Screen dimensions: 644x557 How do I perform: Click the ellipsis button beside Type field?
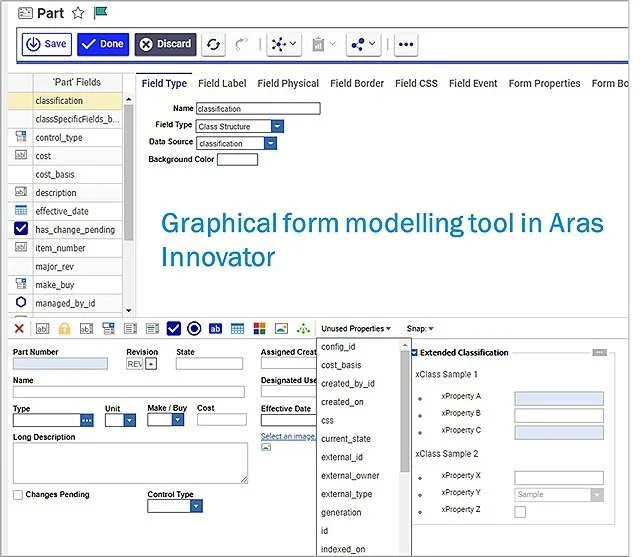click(x=87, y=420)
